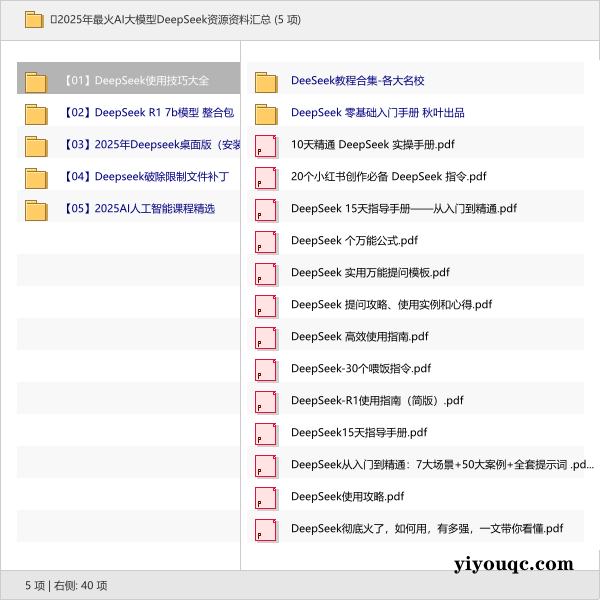Open DeepSeek-R1使用指南（简版）.pdf
The image size is (600, 600).
click(x=377, y=401)
